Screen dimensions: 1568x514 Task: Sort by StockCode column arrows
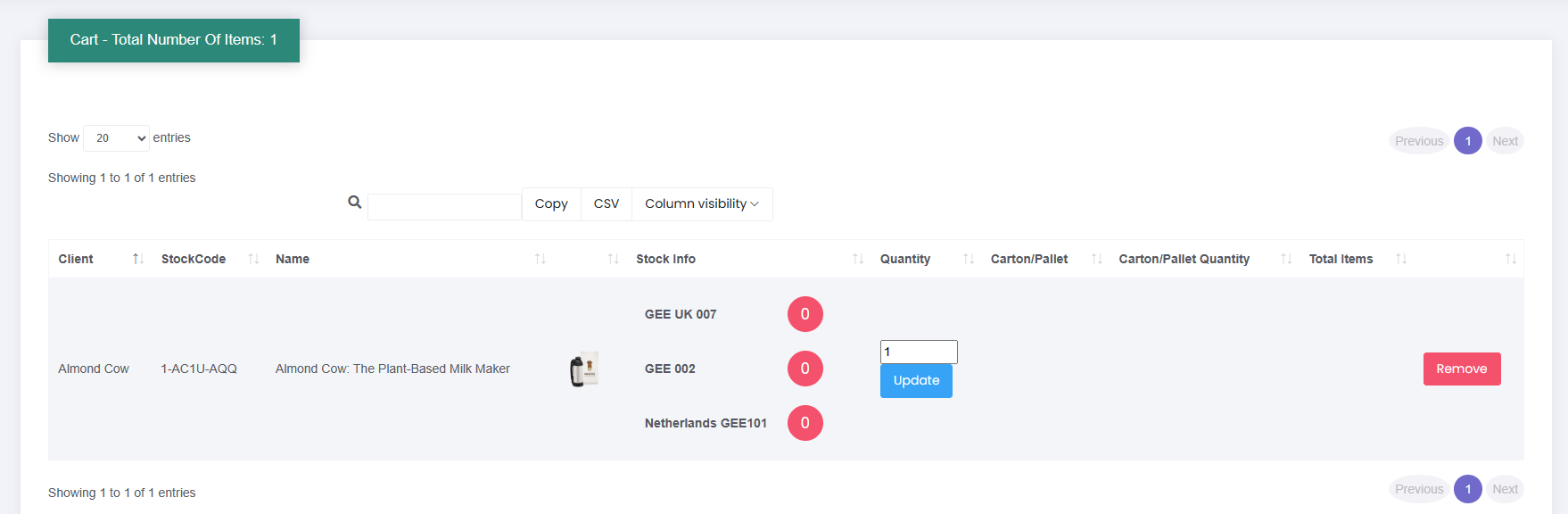pos(253,259)
